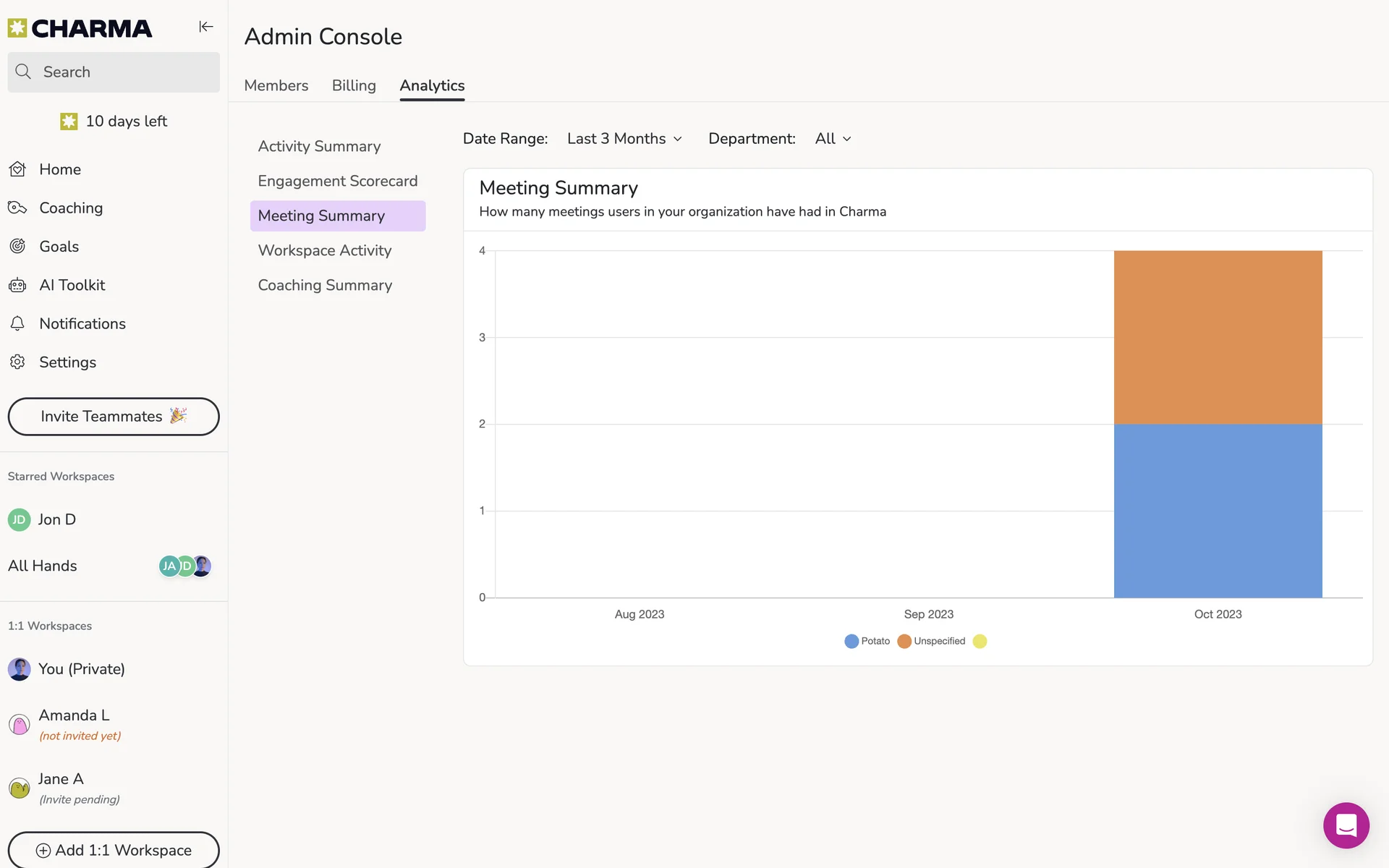Collapse the sidebar with the arrow icon
Screen dimensions: 1389x868
pos(206,27)
